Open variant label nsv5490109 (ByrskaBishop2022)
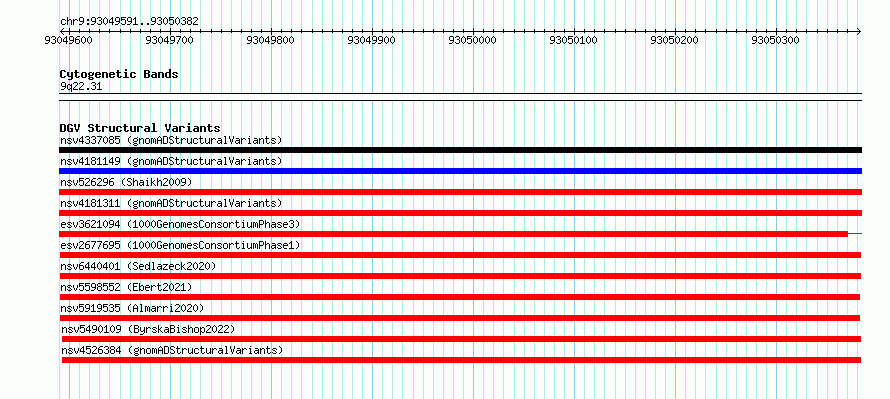This screenshot has height=399, width=890. click(x=148, y=329)
